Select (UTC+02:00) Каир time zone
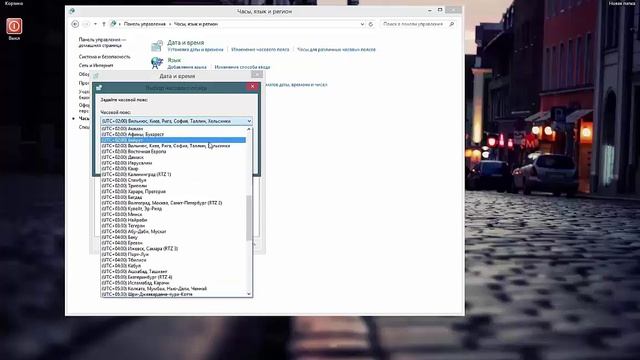Screen dimensions: 640x360 tap(173, 169)
